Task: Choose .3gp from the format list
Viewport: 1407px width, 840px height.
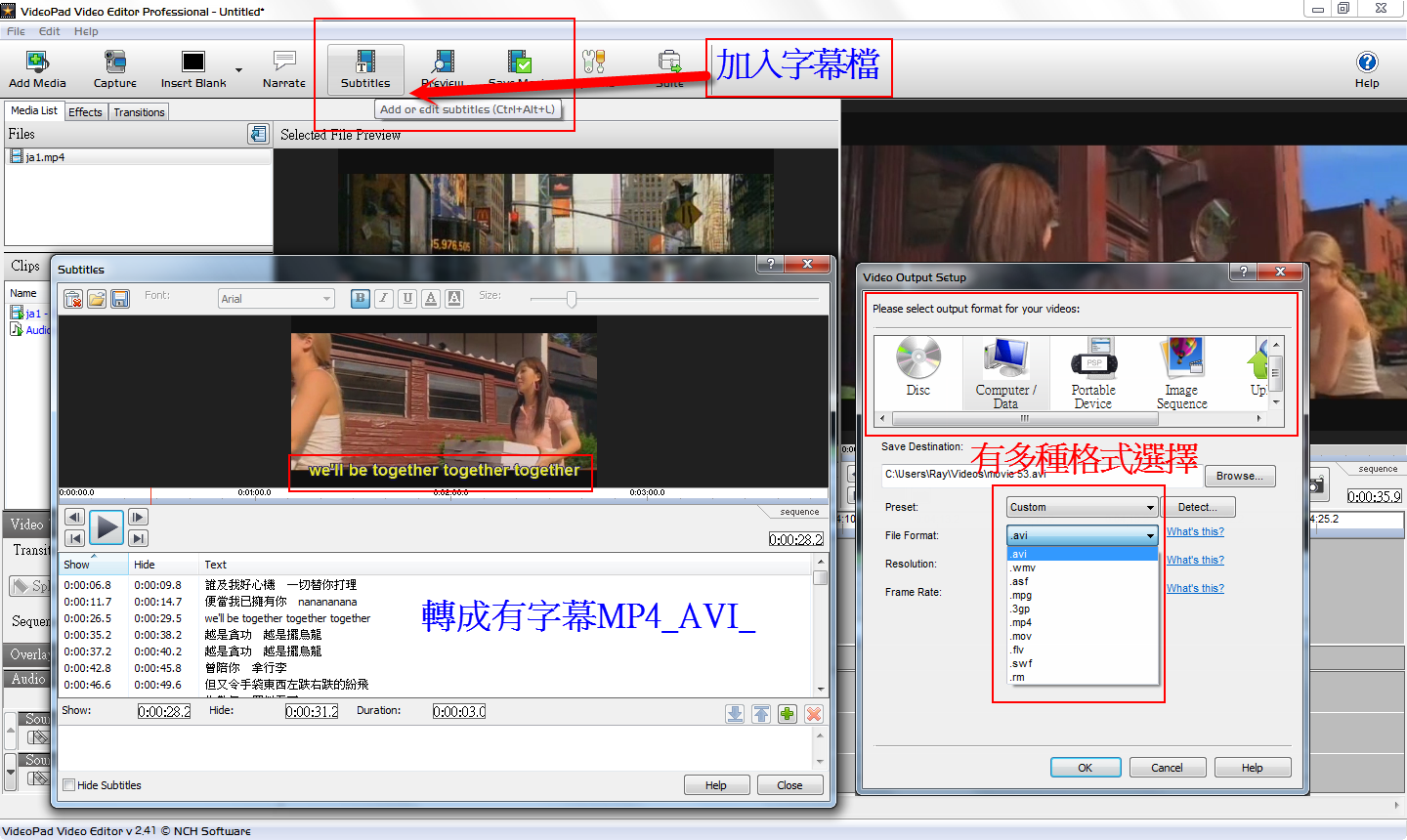Action: coord(1083,609)
